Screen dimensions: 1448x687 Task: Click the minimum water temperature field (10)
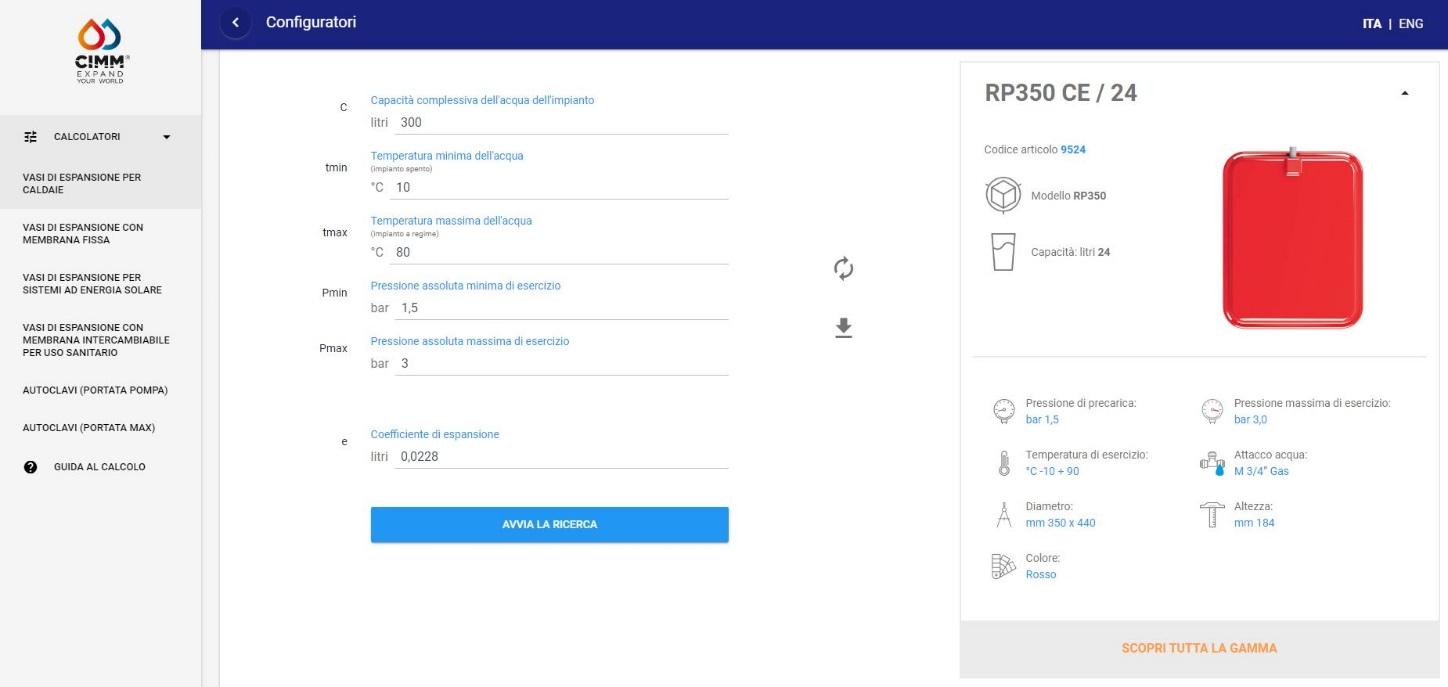561,187
